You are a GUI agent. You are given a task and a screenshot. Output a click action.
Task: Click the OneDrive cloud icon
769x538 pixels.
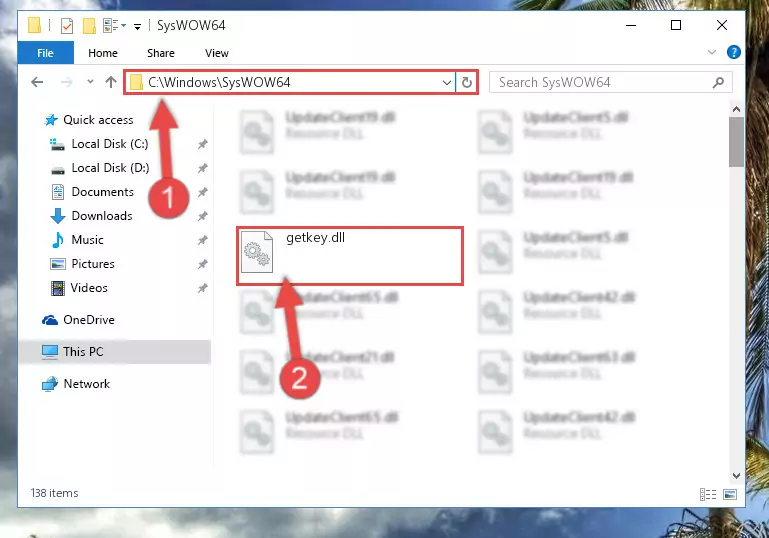[x=50, y=320]
